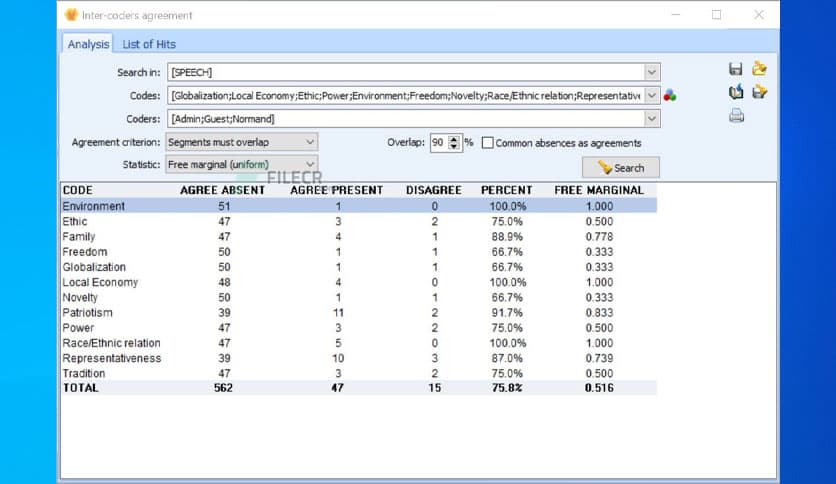This screenshot has height=484, width=836.
Task: Open the Agreement criterion dropdown
Action: (x=242, y=142)
